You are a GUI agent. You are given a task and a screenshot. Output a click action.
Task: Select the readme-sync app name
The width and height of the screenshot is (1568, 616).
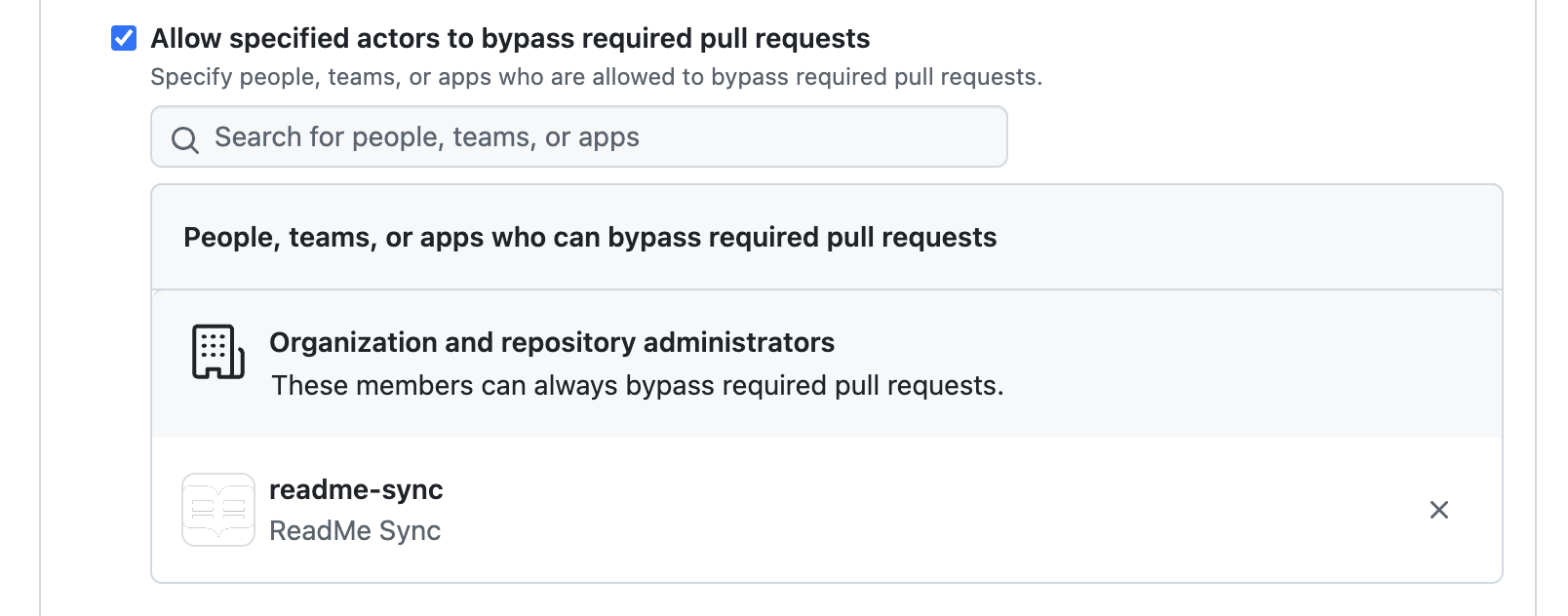[356, 489]
